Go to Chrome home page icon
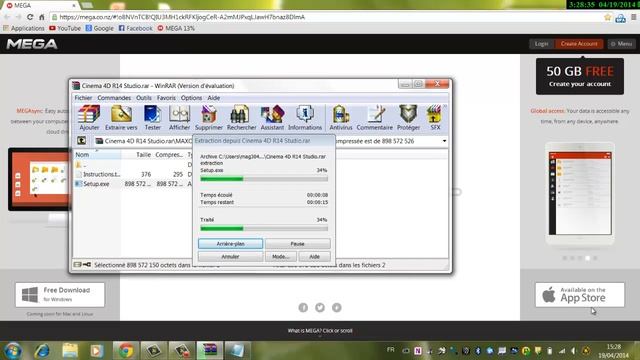Image resolution: width=640 pixels, height=360 pixels. (42, 17)
